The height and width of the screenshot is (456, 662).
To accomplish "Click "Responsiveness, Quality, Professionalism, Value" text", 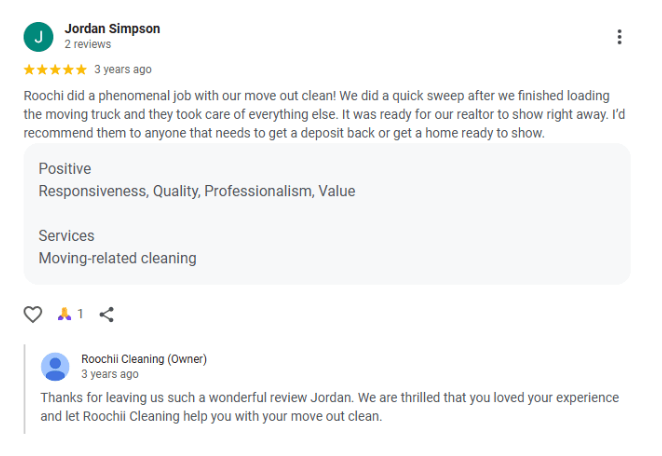I will click(197, 191).
